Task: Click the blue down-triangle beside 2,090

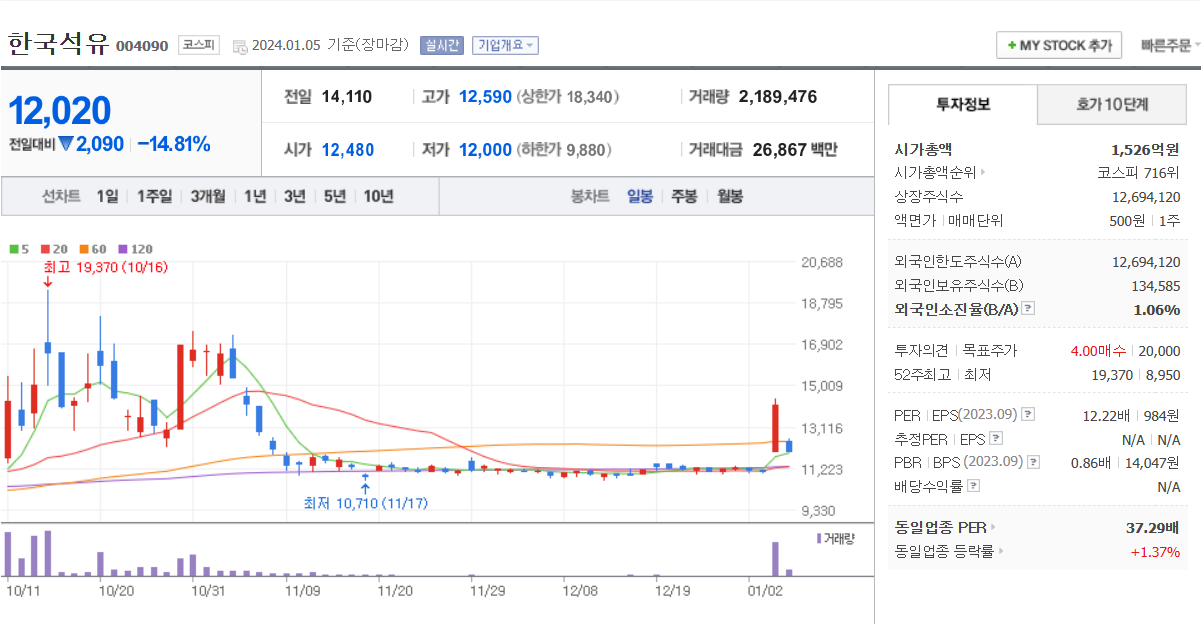Action: 66,144
